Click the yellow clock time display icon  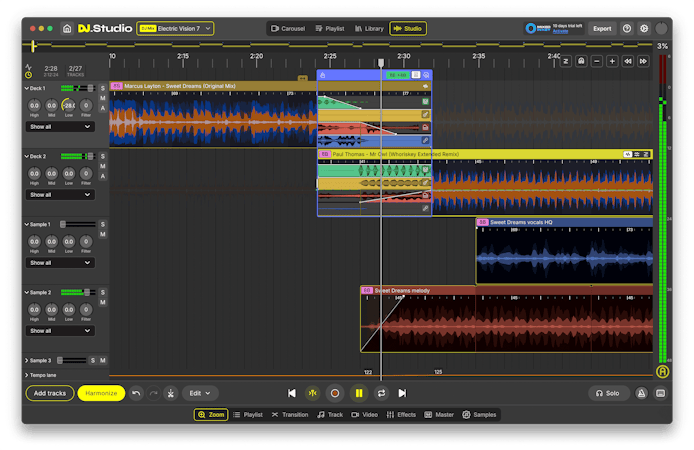click(29, 75)
